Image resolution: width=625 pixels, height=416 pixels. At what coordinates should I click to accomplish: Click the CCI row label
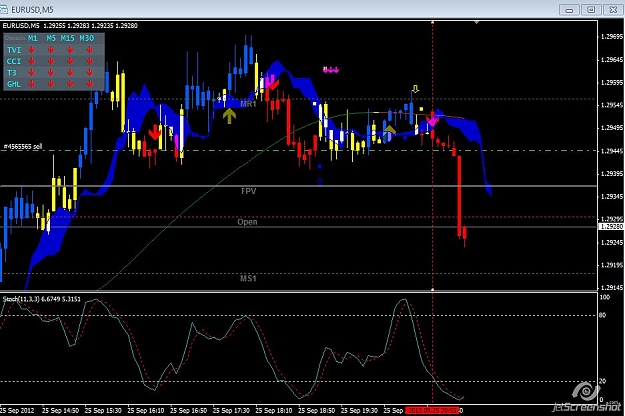14,61
